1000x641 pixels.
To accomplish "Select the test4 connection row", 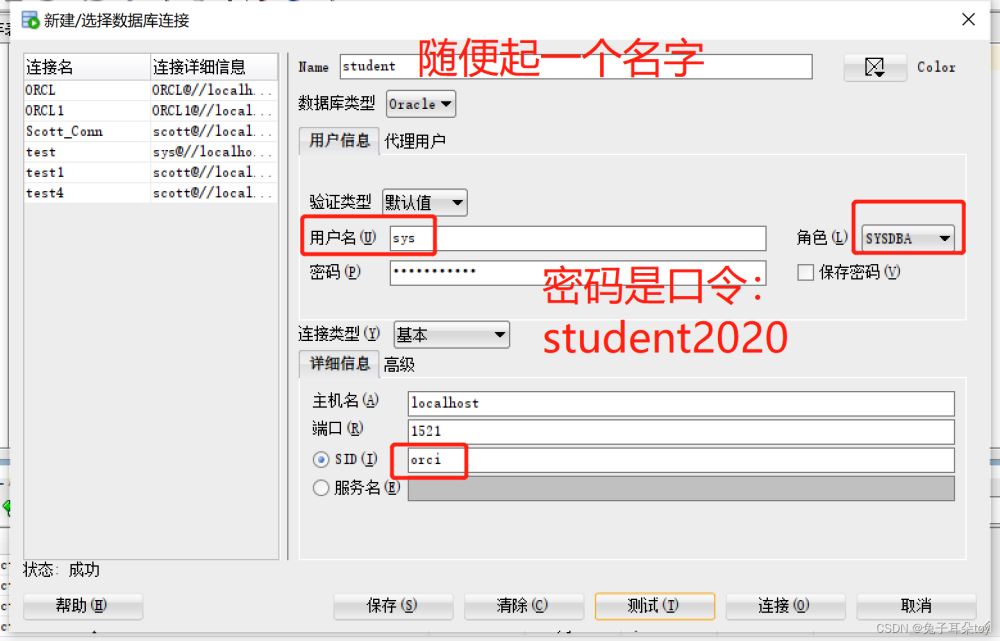I will (151, 193).
